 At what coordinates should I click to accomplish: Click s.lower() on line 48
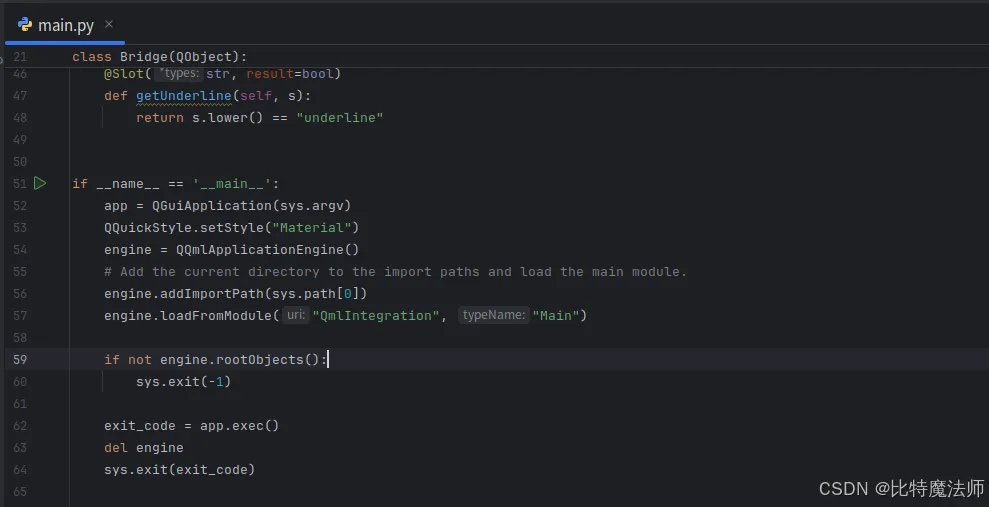tap(227, 118)
